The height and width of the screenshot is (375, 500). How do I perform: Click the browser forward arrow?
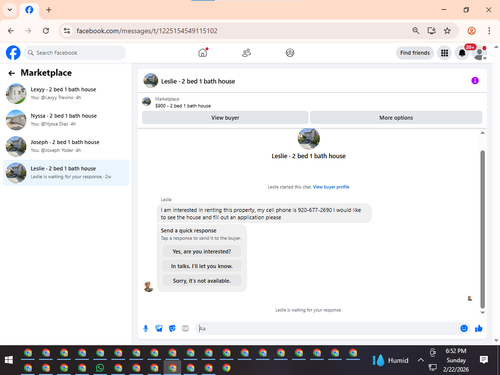[28, 31]
